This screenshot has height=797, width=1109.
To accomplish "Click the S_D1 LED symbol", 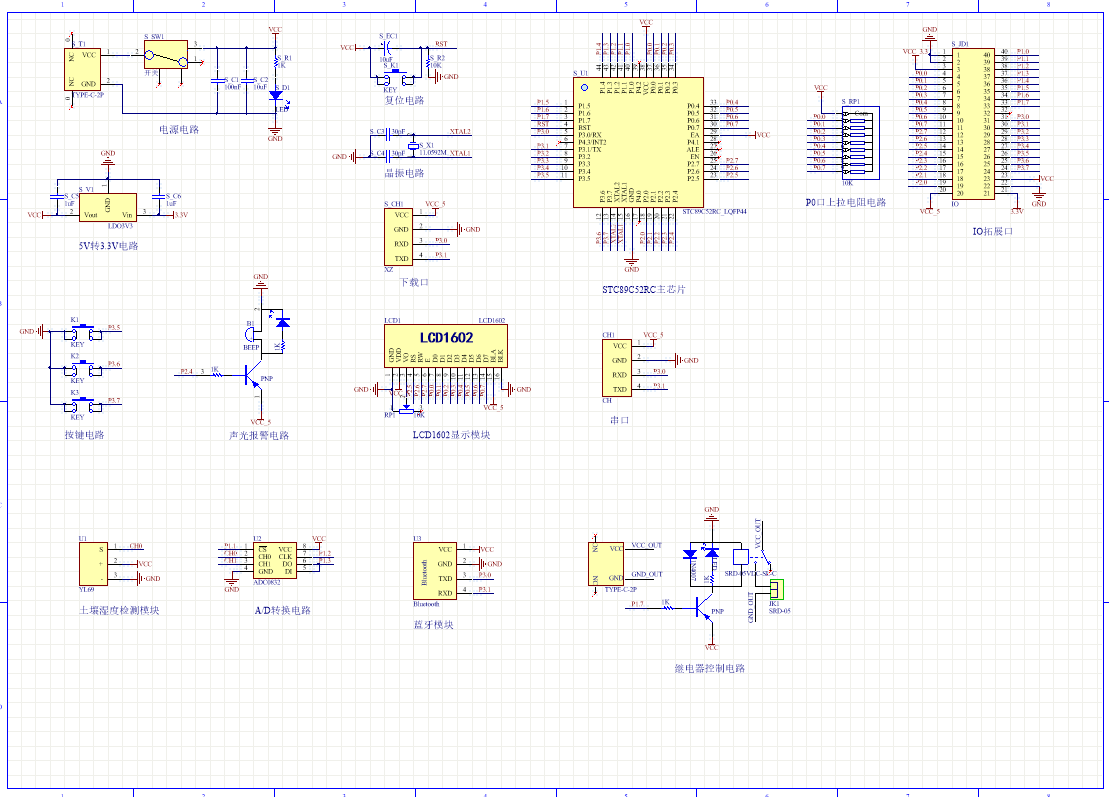I will coord(275,95).
